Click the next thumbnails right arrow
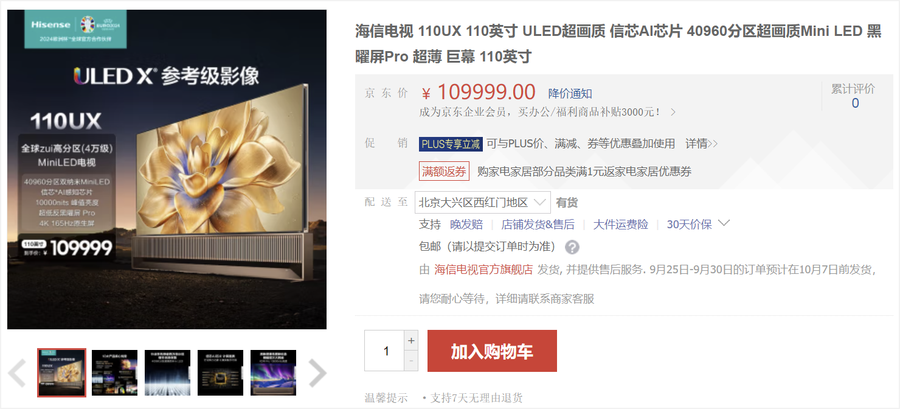The width and height of the screenshot is (900, 409). click(x=317, y=373)
